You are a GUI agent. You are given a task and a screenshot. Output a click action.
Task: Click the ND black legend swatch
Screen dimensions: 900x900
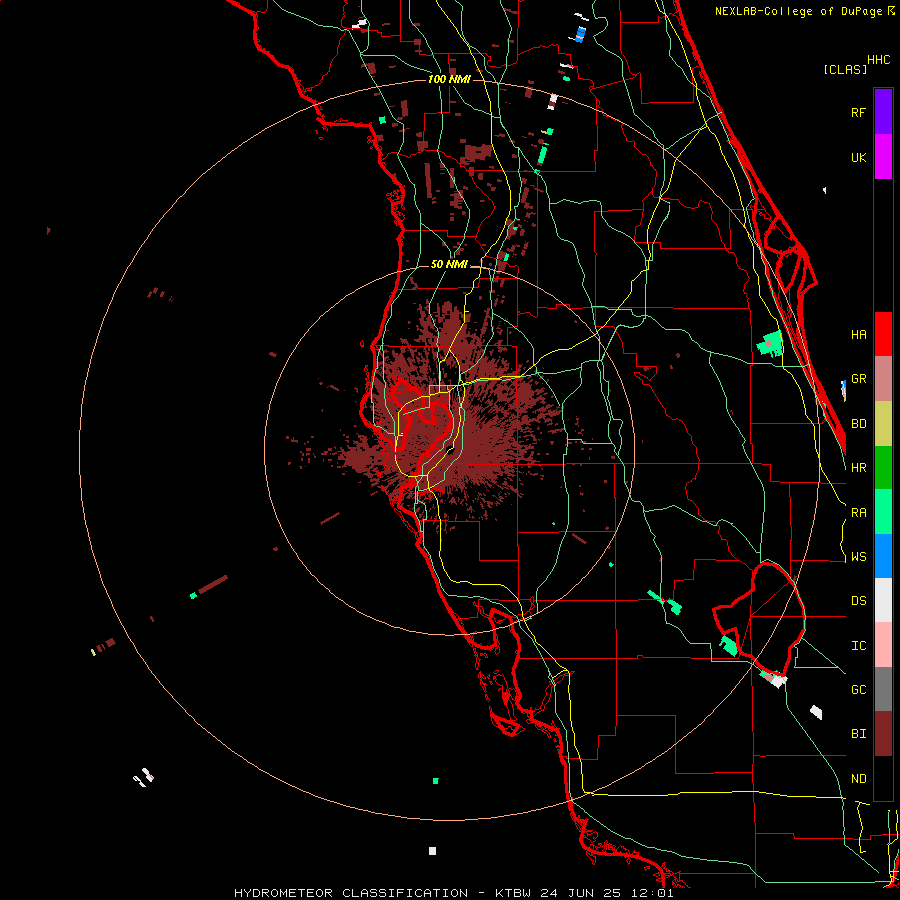pos(883,778)
